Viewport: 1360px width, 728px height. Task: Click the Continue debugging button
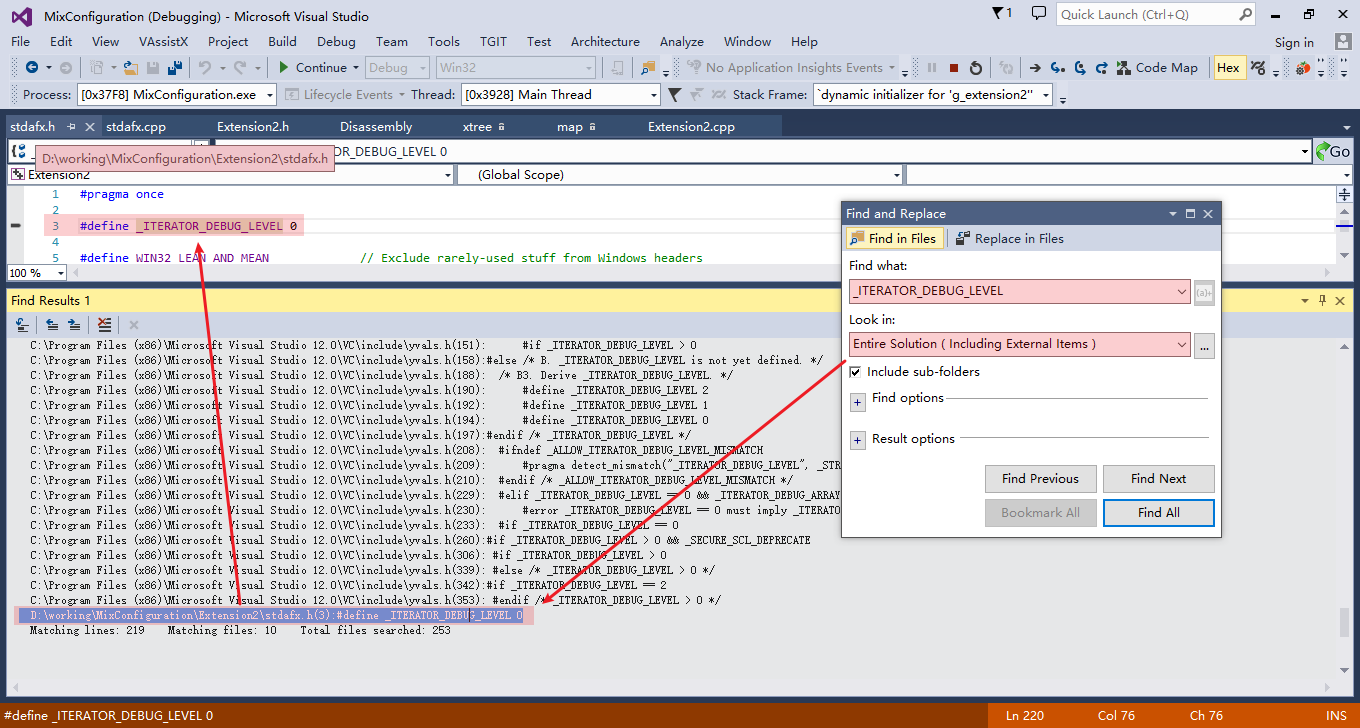311,68
